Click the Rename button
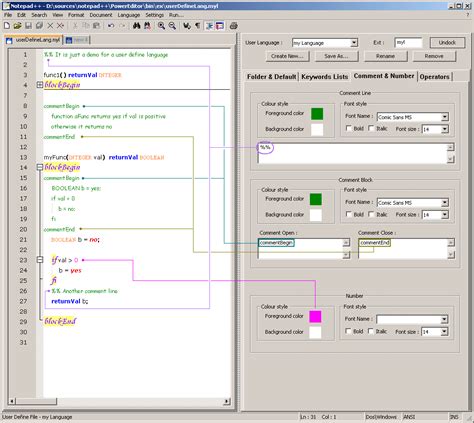This screenshot has height=423, width=474. [x=385, y=56]
